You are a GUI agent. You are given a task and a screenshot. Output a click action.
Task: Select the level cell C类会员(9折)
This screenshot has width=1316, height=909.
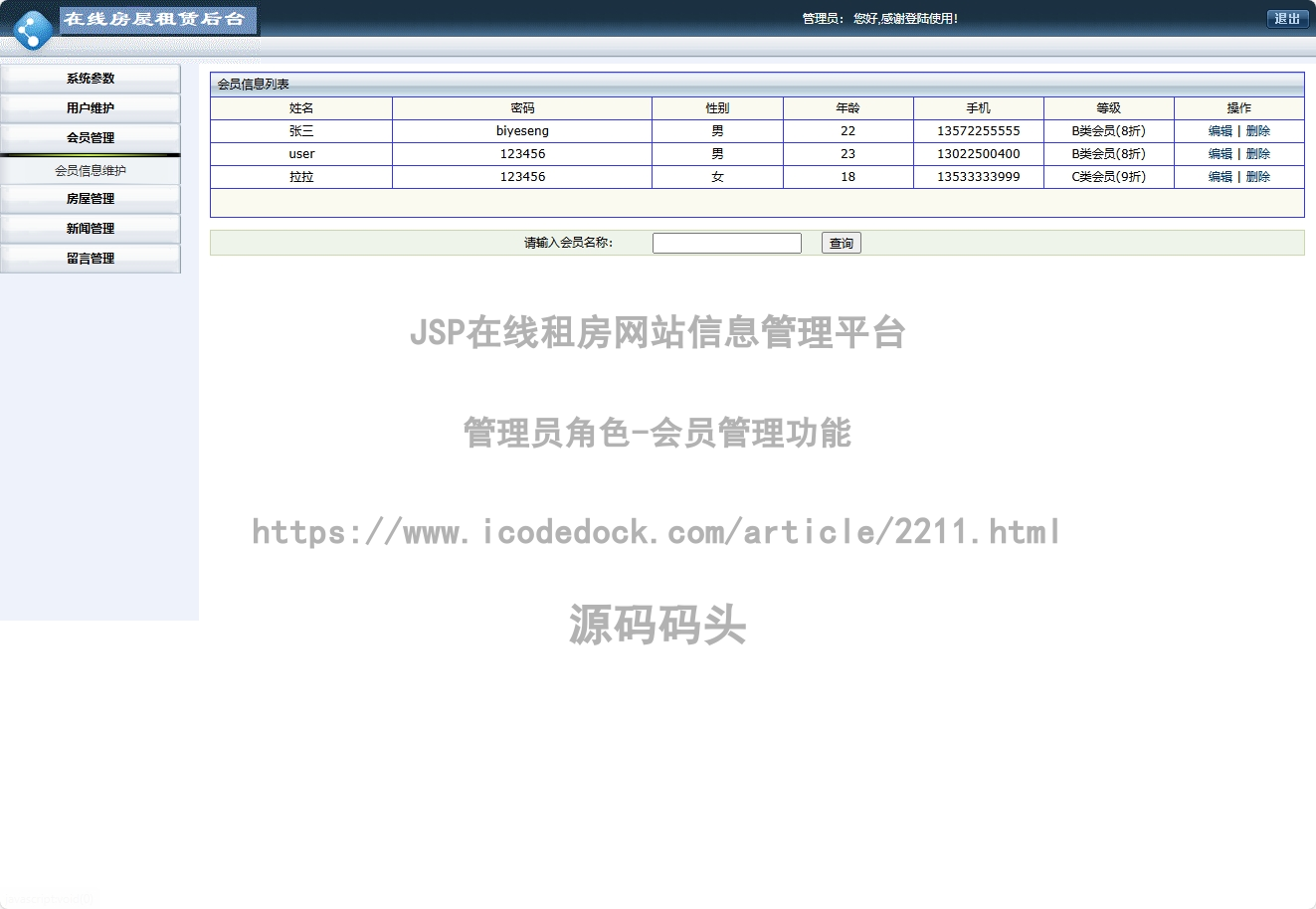[1109, 177]
